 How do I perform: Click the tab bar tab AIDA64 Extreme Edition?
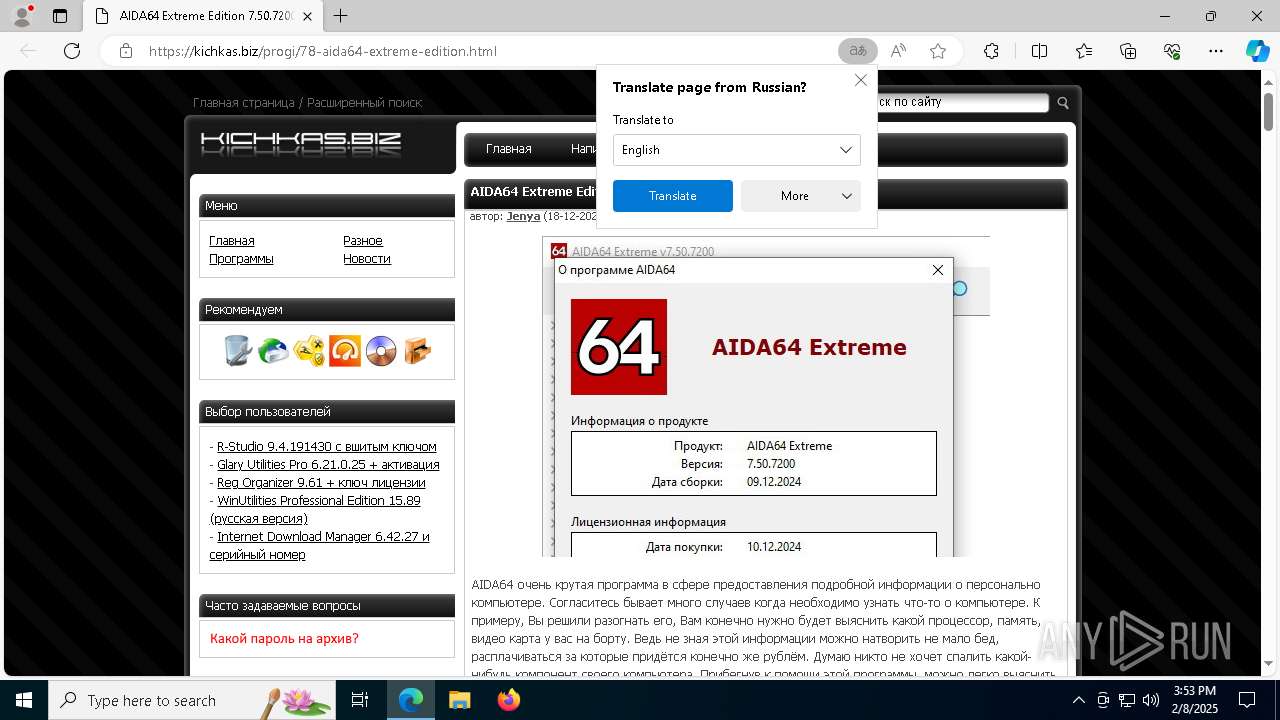(x=203, y=16)
